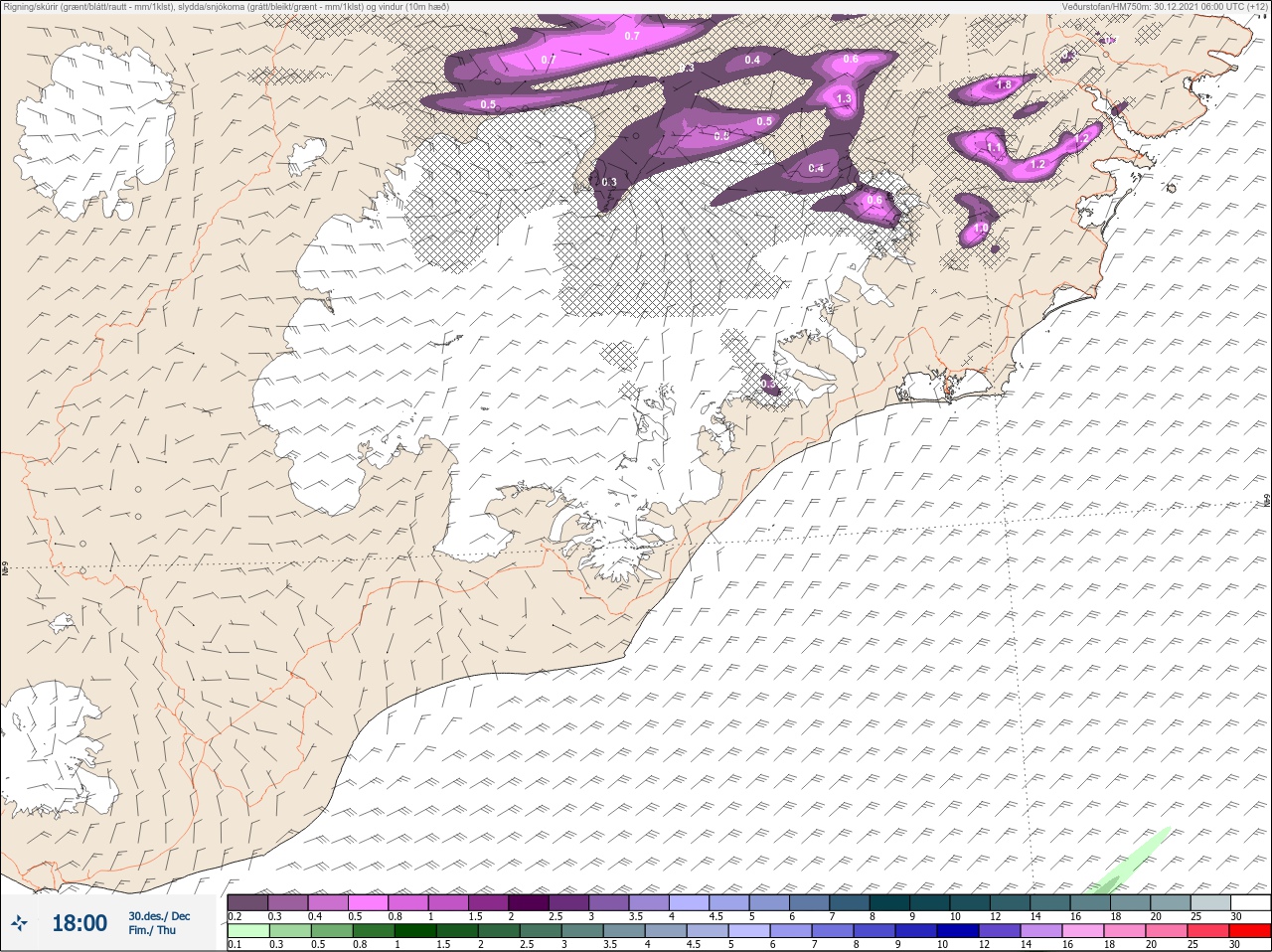Pick the dark plum 0.2 swatch, upper legend

coord(247,902)
